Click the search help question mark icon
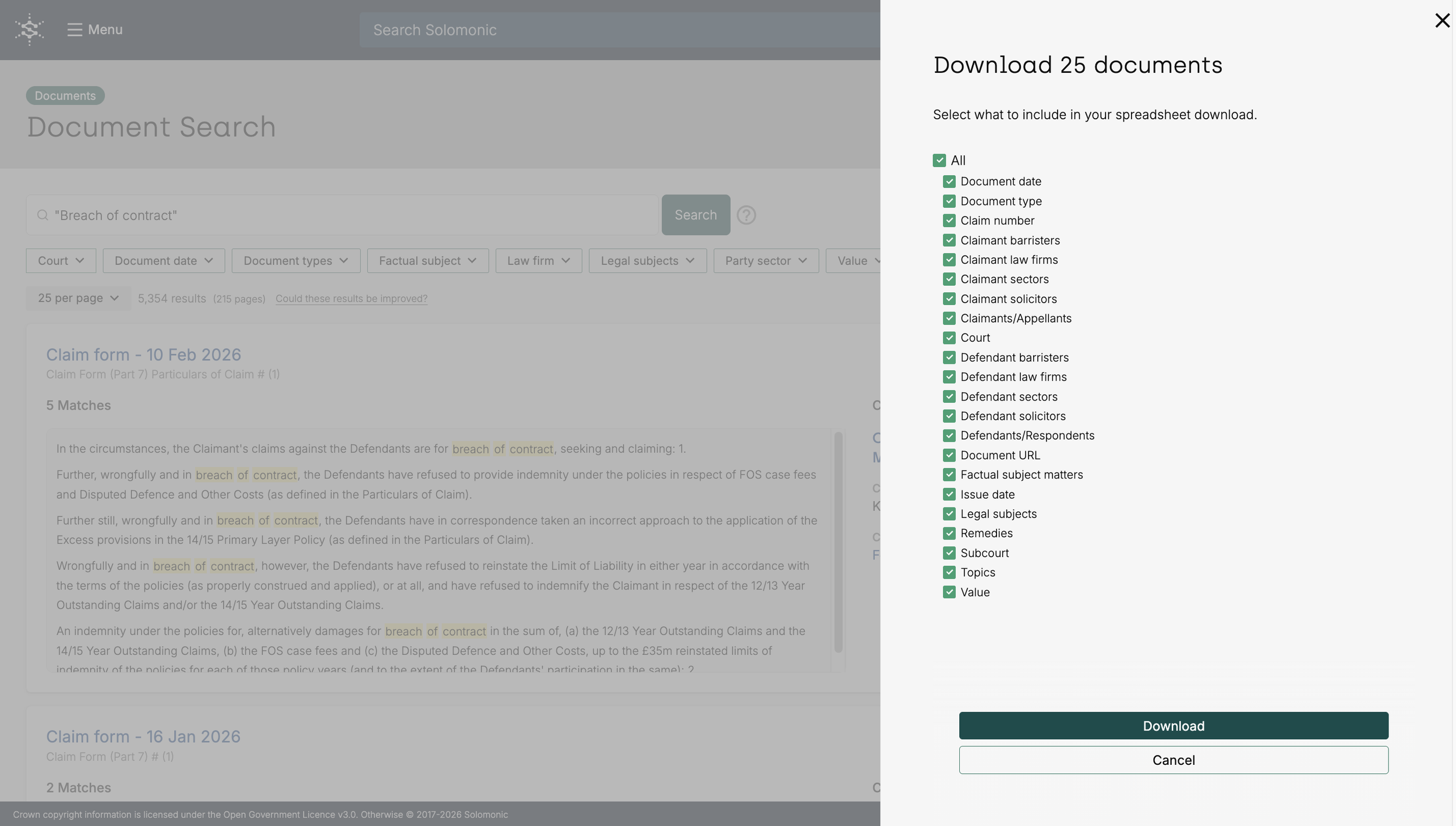1456x826 pixels. point(746,215)
